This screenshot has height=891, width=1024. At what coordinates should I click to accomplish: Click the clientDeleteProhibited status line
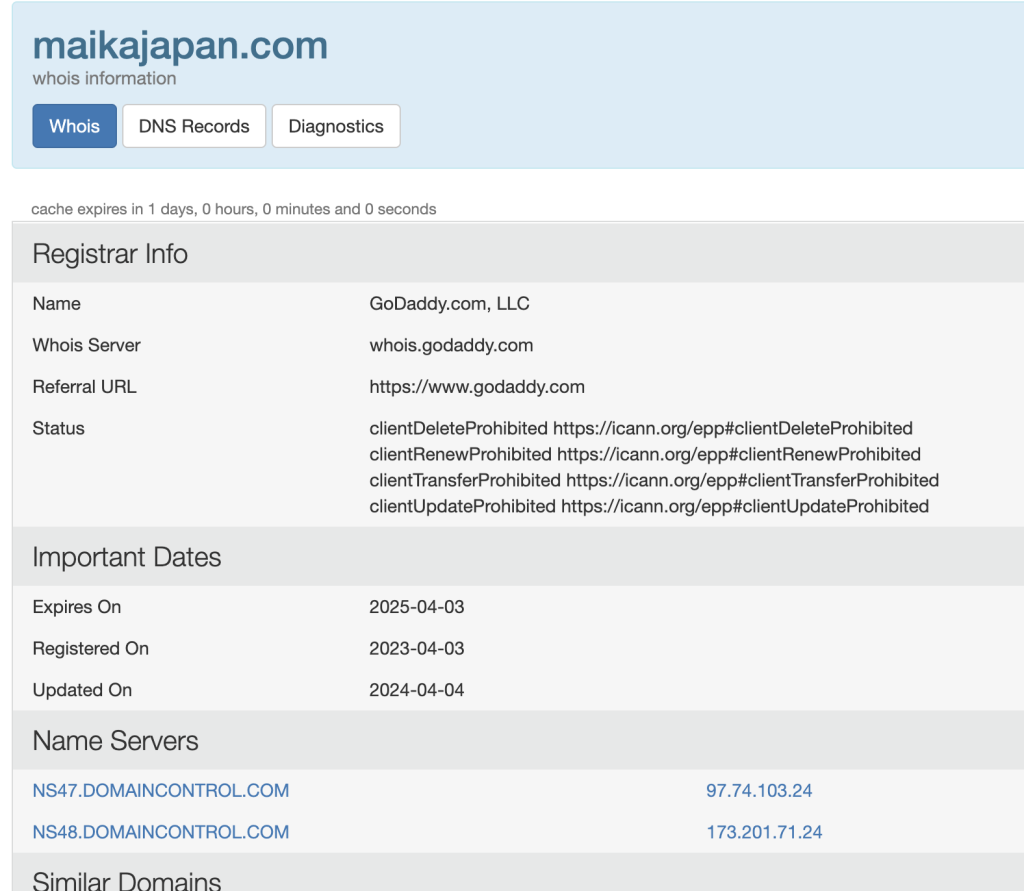640,428
